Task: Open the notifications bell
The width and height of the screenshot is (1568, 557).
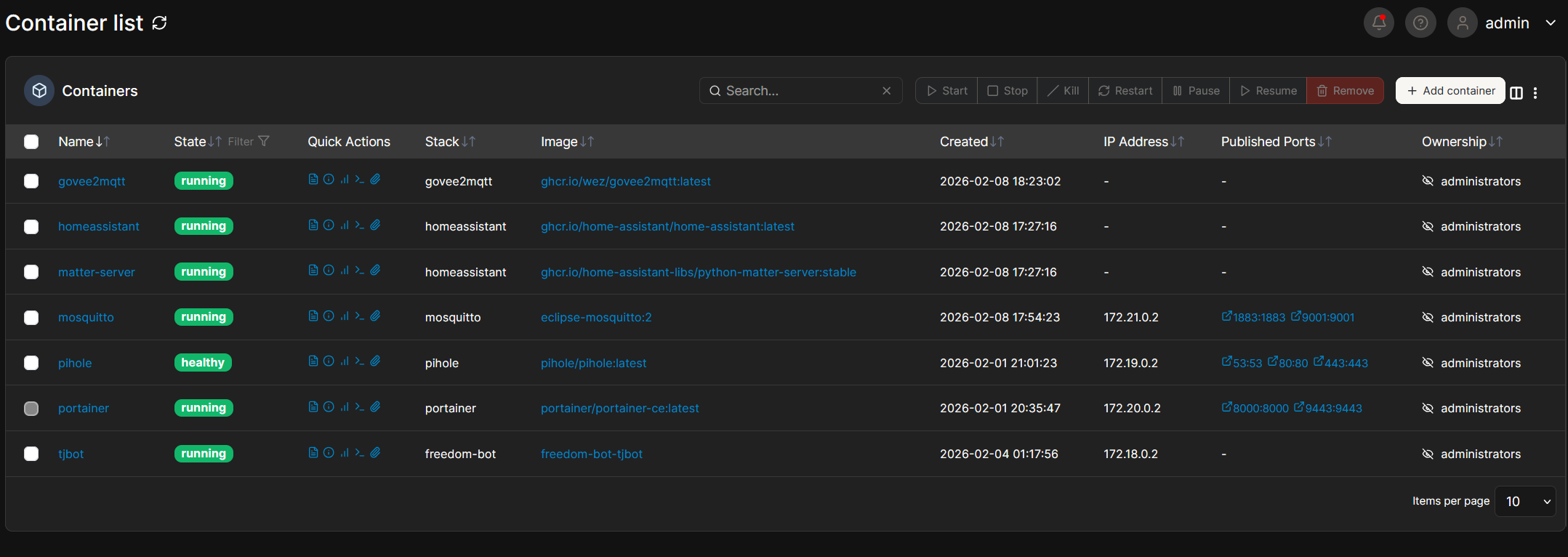Action: pos(1378,23)
